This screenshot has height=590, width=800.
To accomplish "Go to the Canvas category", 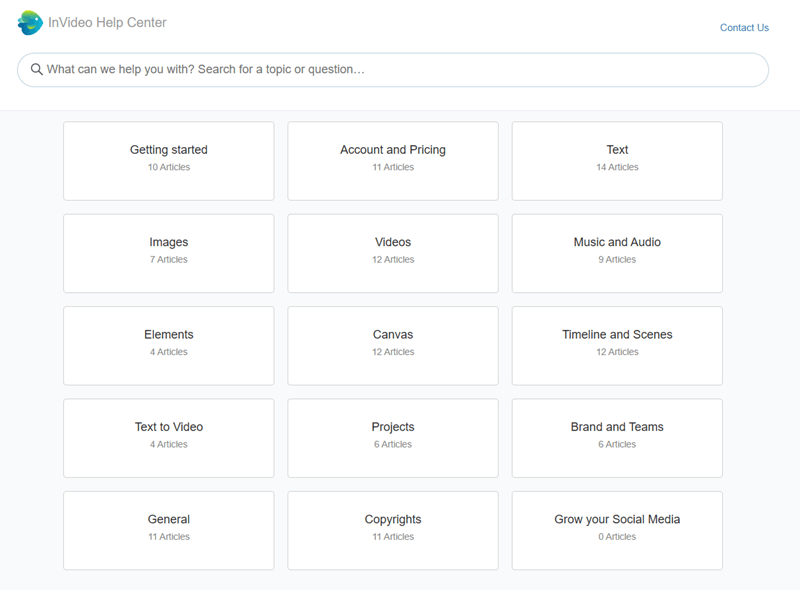I will (x=393, y=346).
